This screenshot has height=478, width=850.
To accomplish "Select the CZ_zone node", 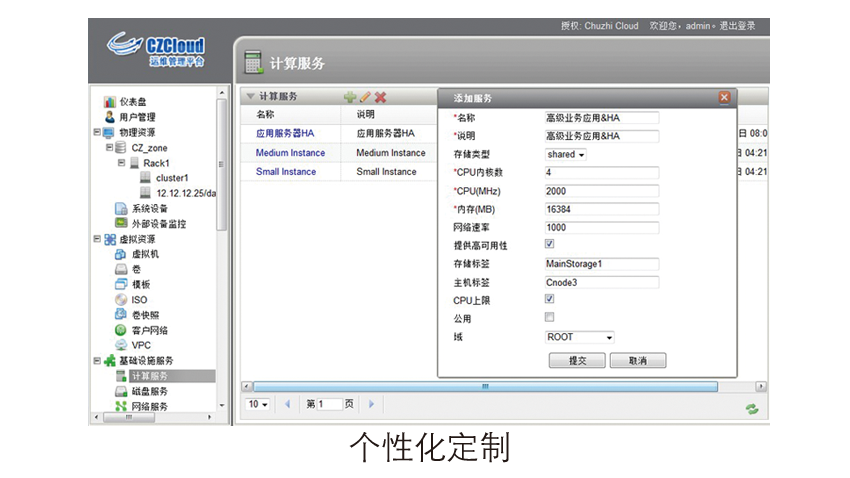I will point(149,148).
